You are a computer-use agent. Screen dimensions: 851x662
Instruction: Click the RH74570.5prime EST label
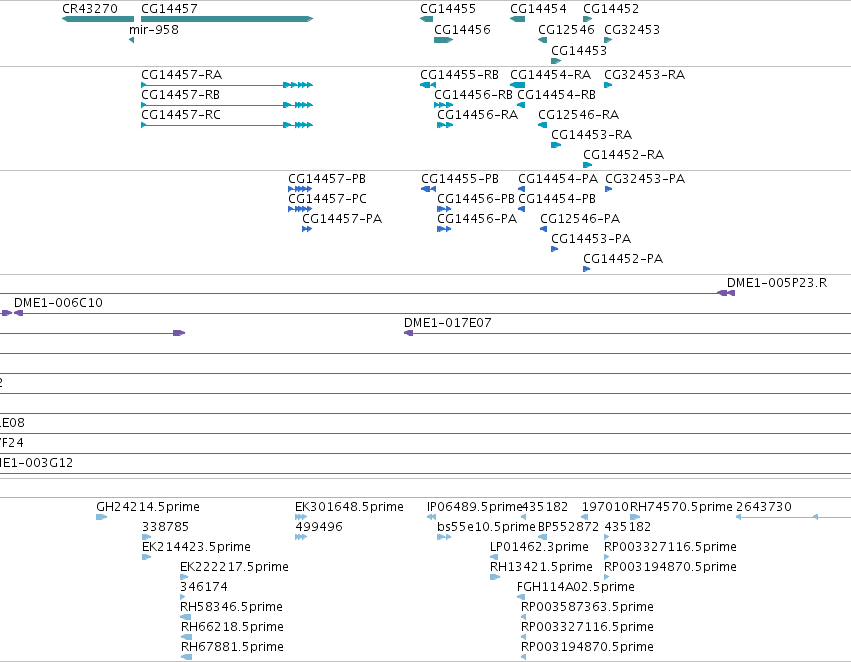click(x=681, y=507)
